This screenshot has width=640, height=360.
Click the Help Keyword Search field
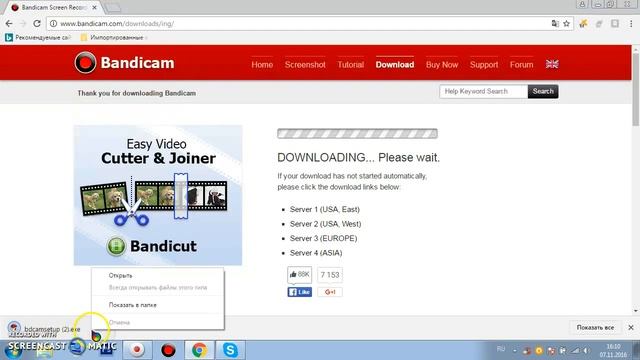click(x=484, y=91)
